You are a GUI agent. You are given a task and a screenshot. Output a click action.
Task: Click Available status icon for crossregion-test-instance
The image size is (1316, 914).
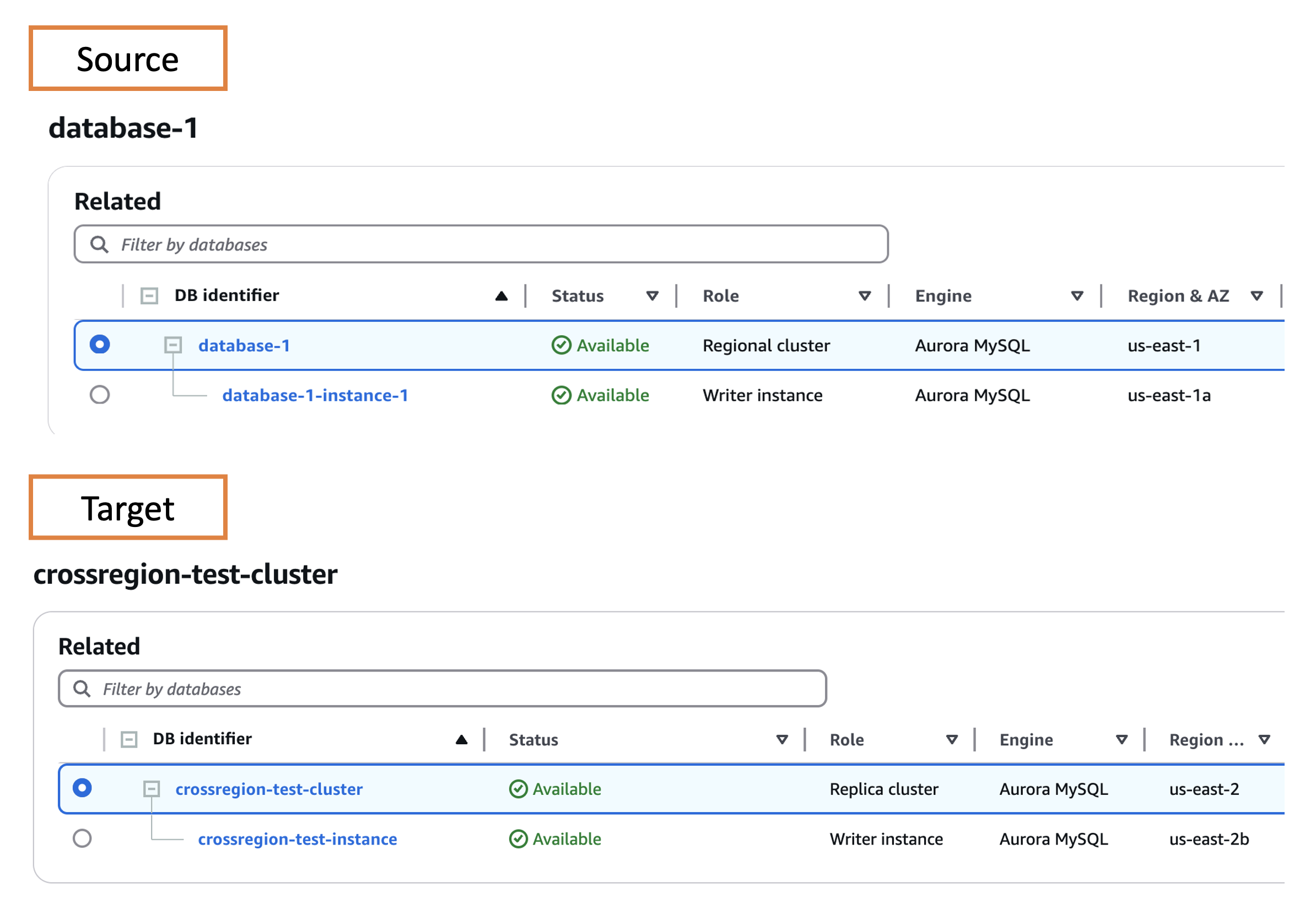coord(518,839)
